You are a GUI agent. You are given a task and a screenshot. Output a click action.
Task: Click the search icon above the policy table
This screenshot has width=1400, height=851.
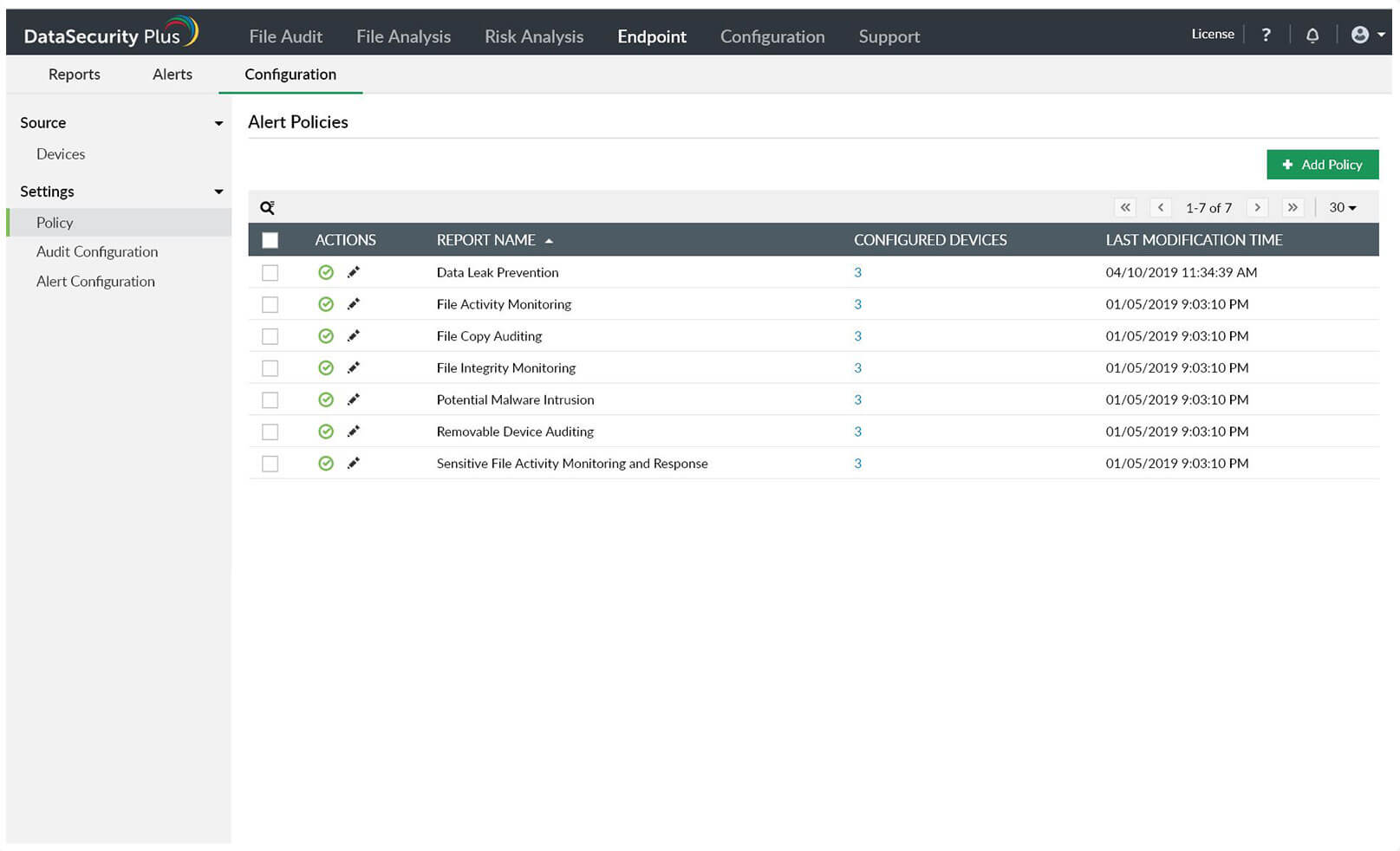267,208
